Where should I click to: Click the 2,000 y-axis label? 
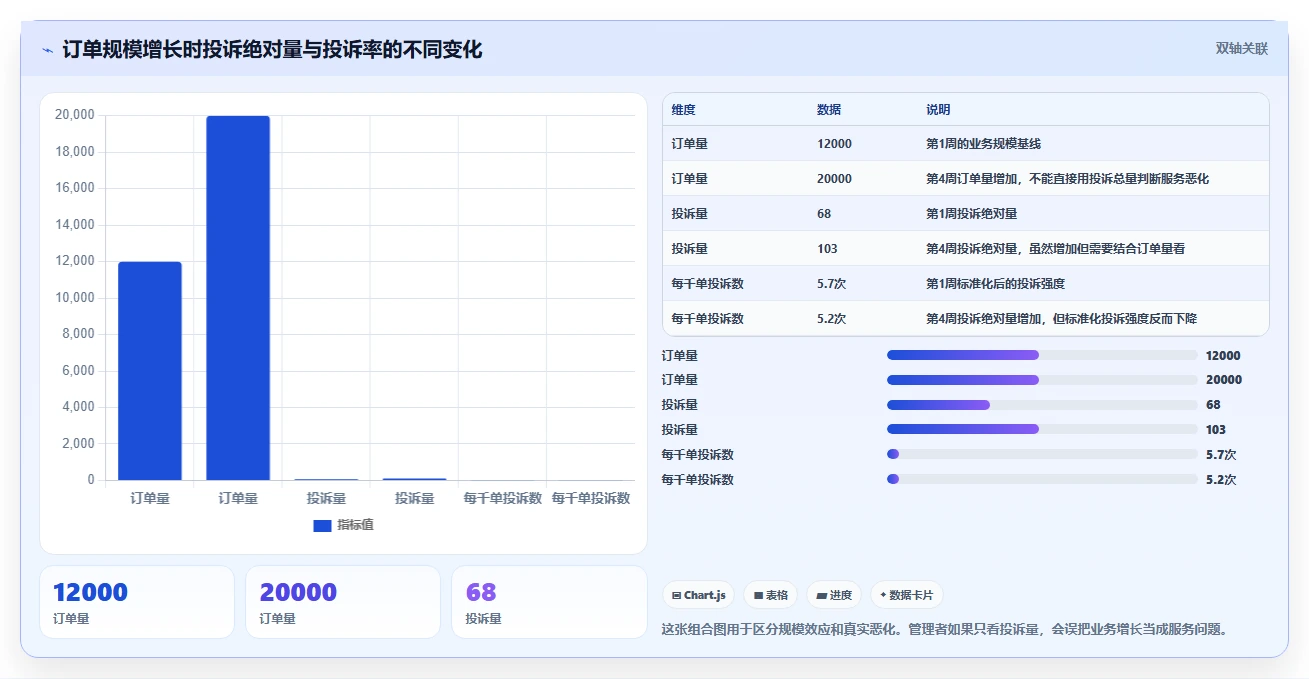click(x=78, y=444)
